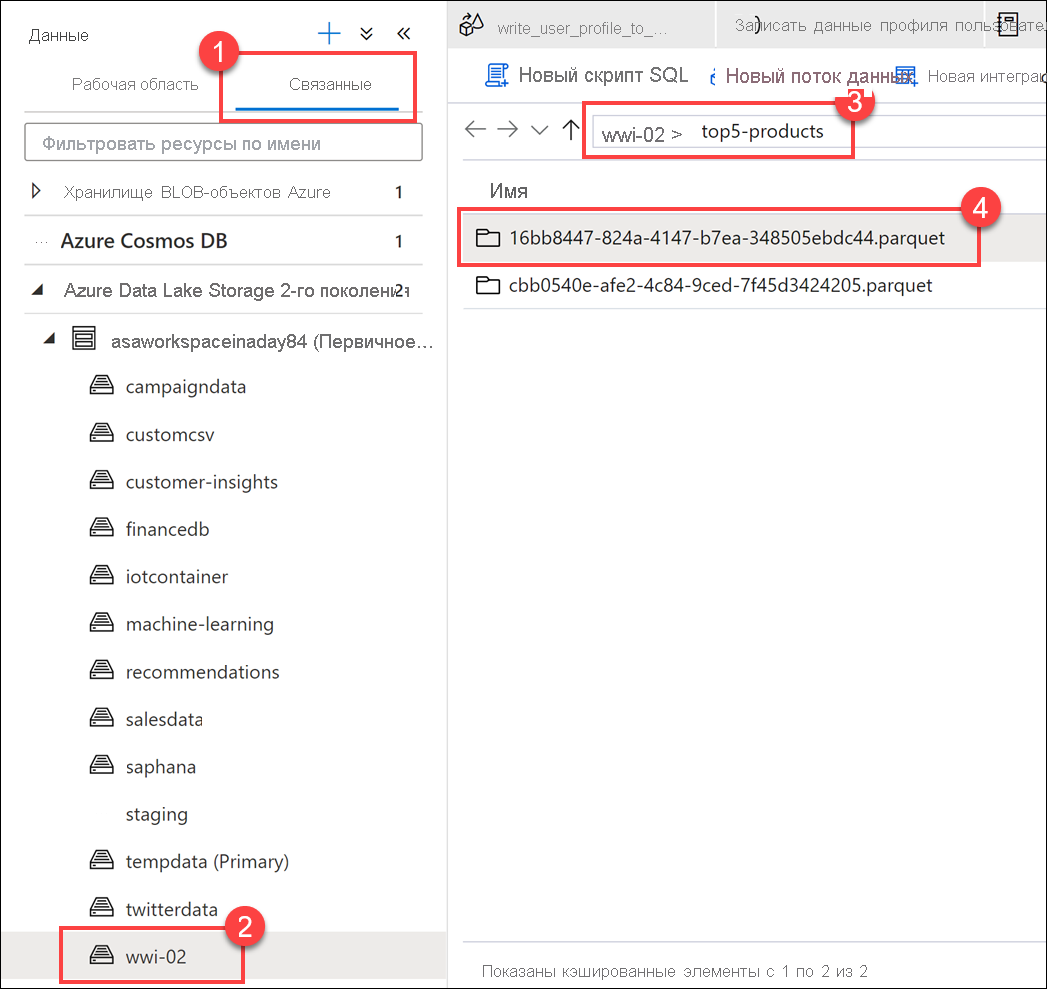Open the recent locations dropdown chevron
The height and width of the screenshot is (989, 1047).
pyautogui.click(x=539, y=130)
